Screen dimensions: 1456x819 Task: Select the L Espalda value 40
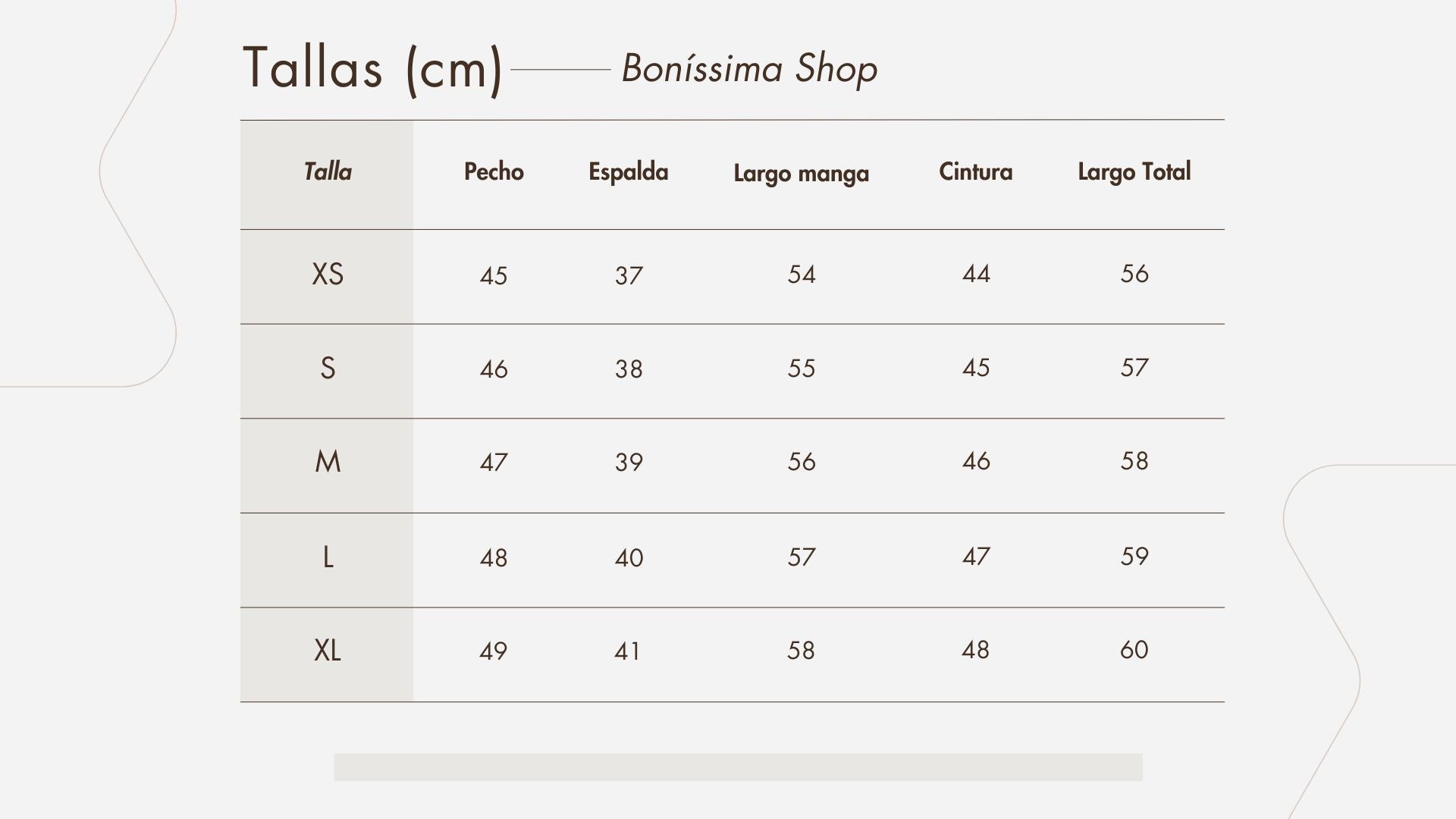(629, 558)
